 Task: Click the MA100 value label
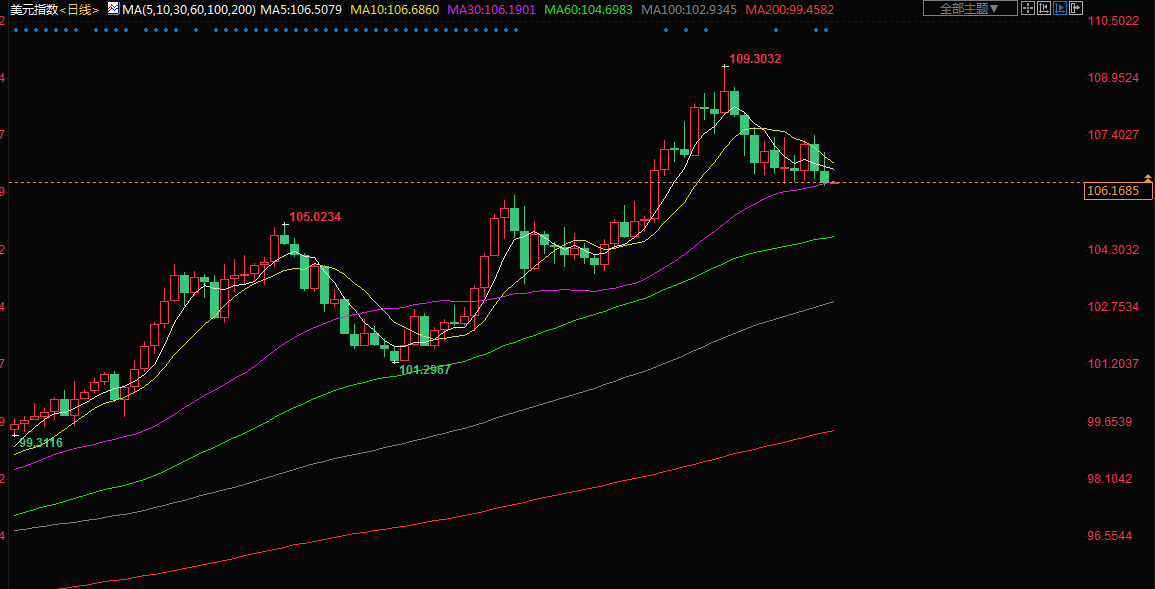pyautogui.click(x=689, y=9)
